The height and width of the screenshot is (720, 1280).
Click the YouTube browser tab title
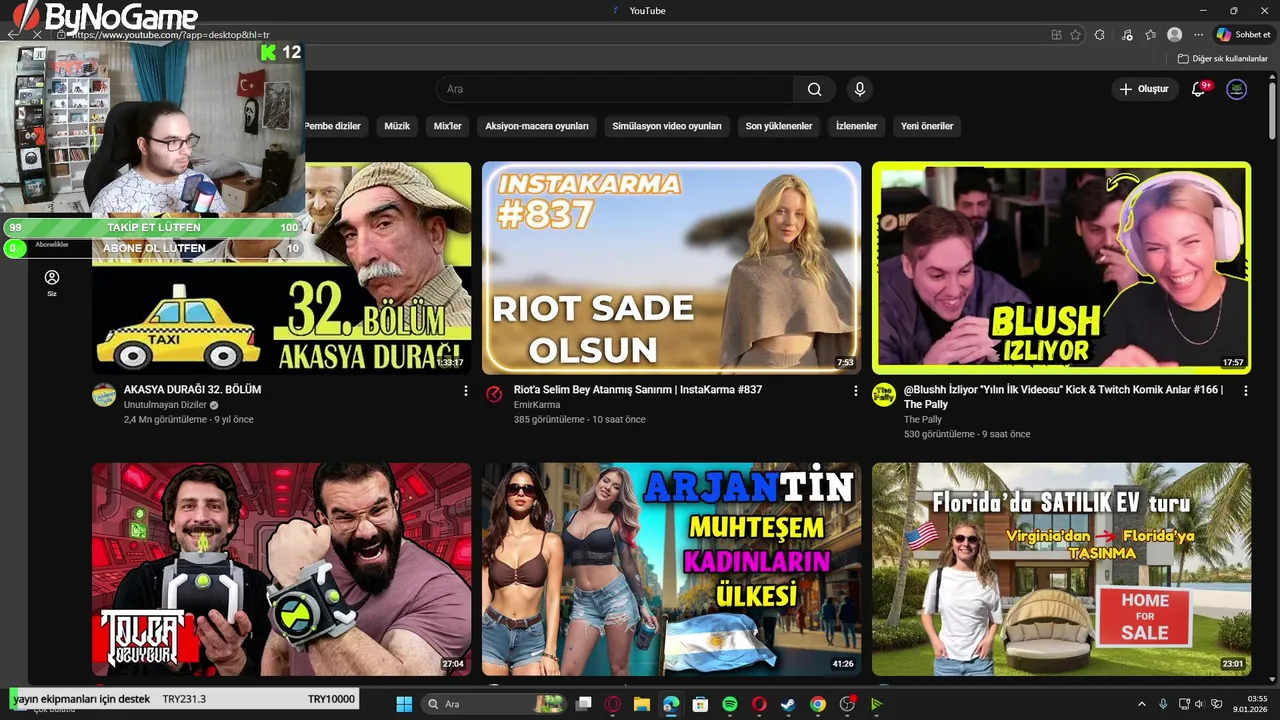point(647,11)
